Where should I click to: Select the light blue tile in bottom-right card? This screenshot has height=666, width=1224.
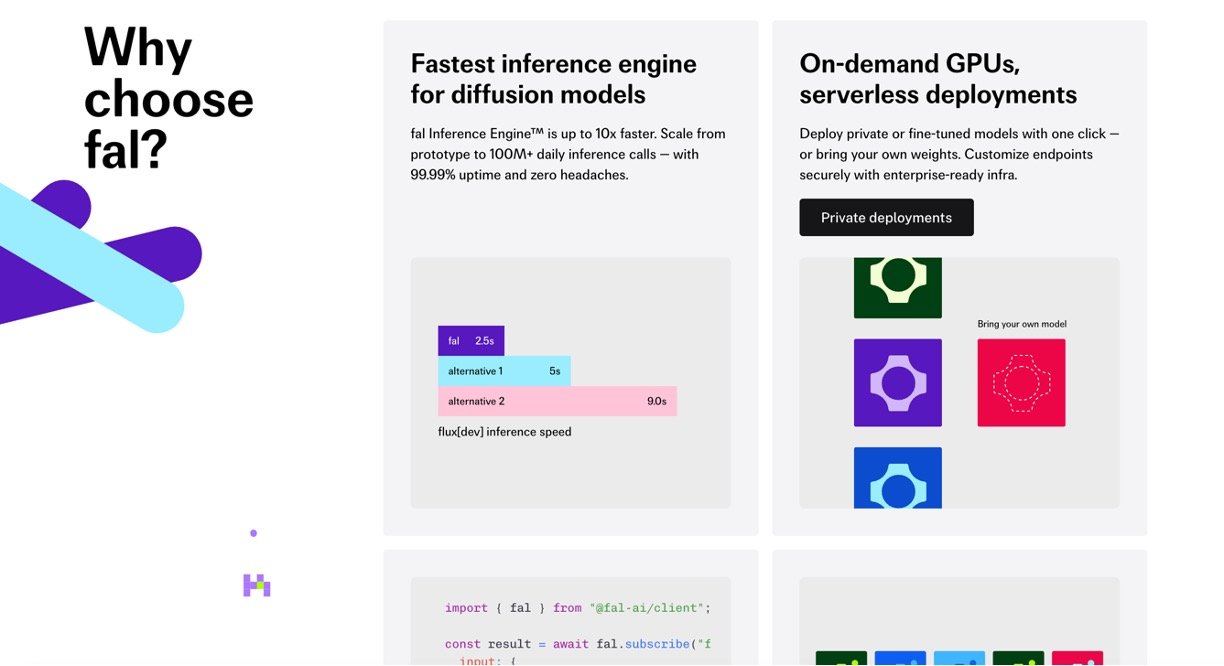959,658
